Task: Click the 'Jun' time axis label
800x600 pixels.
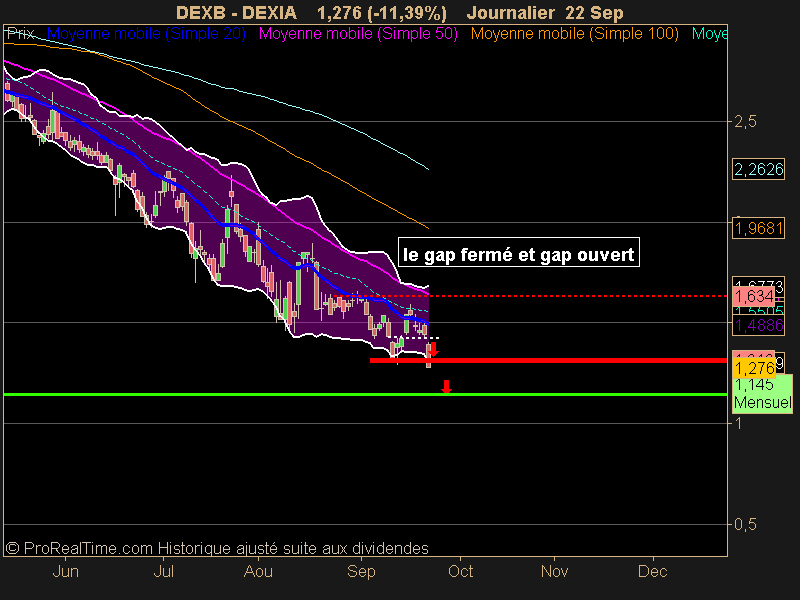Action: [65, 571]
